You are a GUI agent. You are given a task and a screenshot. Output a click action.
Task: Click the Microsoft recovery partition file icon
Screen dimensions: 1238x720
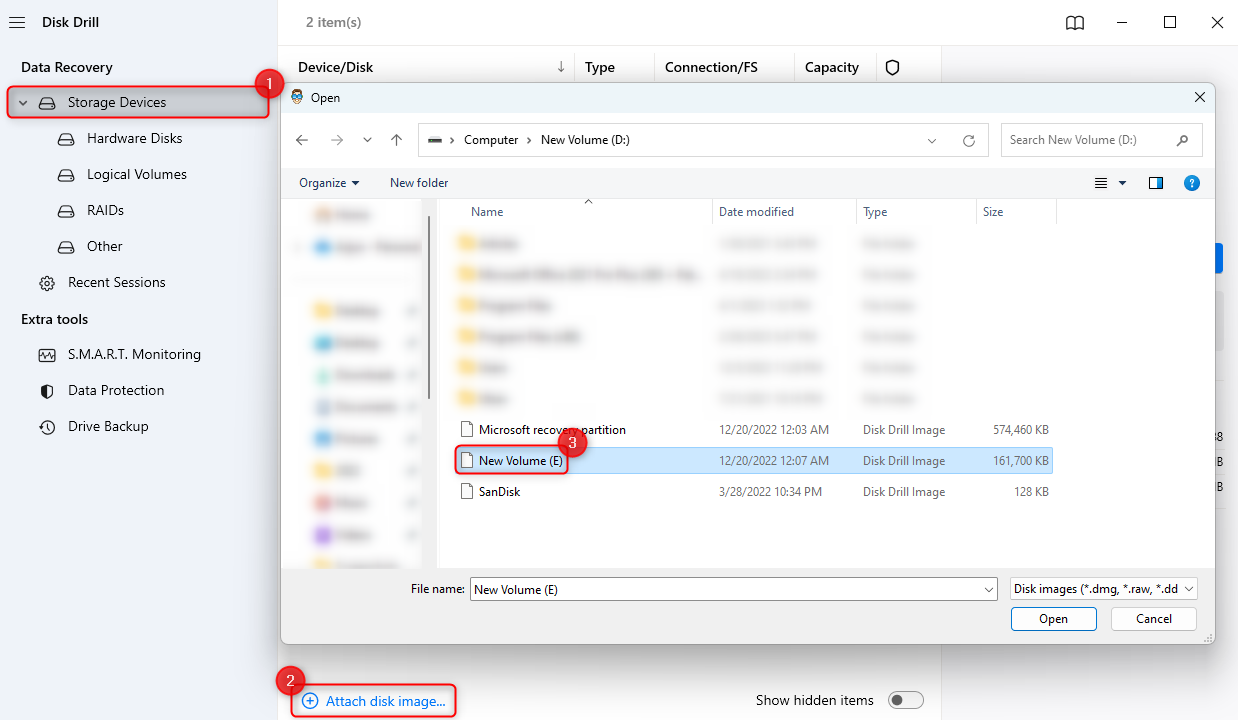click(465, 430)
